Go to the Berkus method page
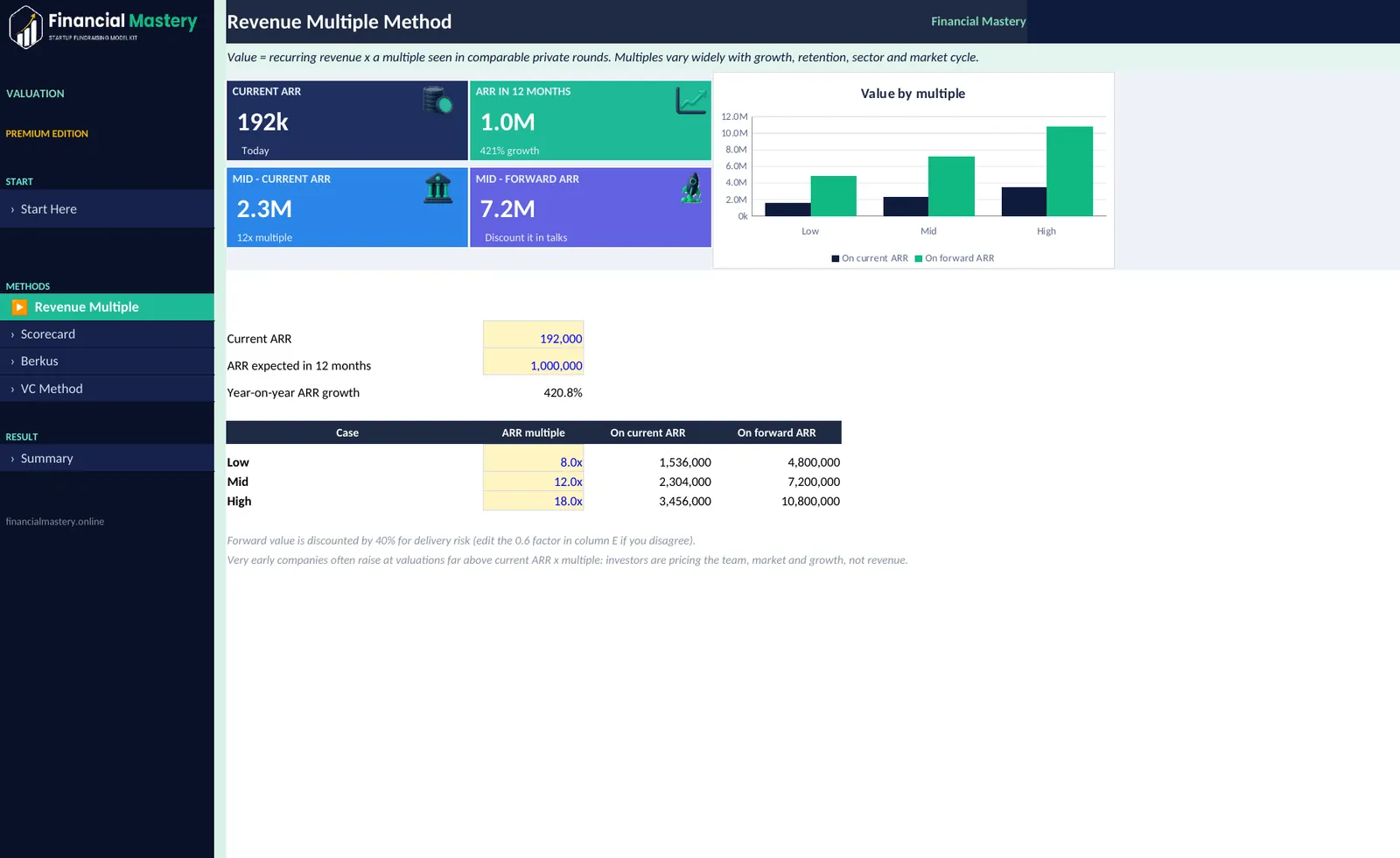Image resolution: width=1400 pixels, height=858 pixels. tap(107, 362)
